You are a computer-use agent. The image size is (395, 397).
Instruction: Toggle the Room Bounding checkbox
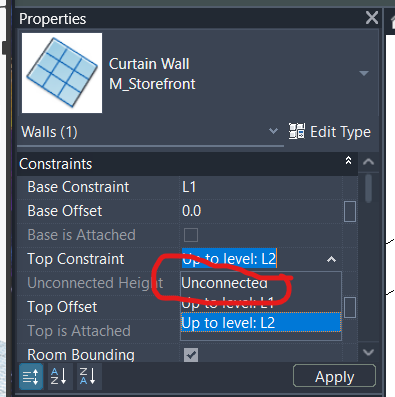click(x=191, y=355)
